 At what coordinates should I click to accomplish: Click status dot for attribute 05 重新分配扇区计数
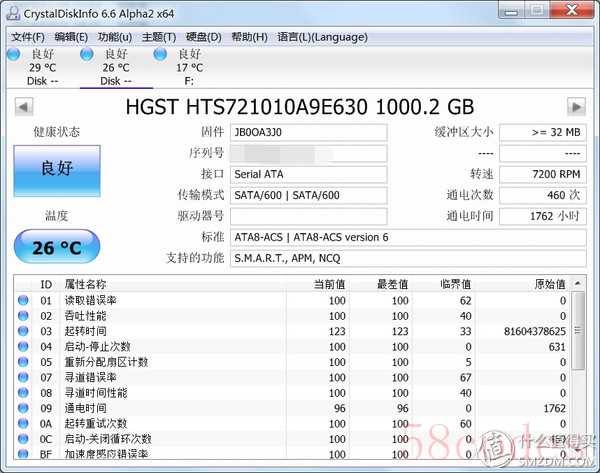tap(23, 361)
